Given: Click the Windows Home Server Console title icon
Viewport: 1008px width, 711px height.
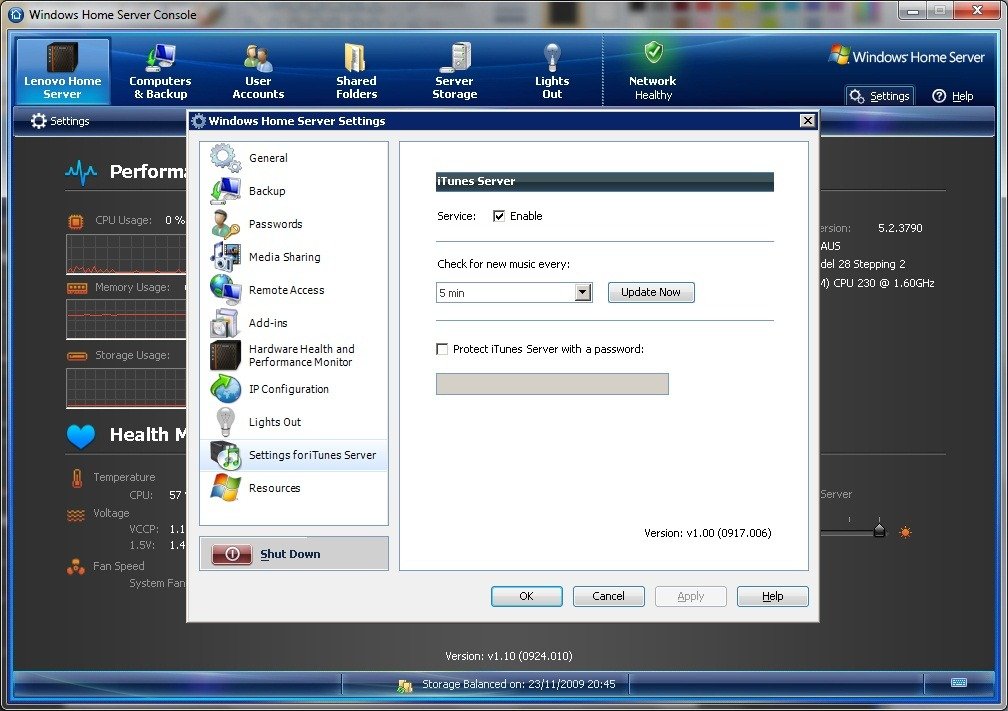Looking at the screenshot, I should coord(15,14).
